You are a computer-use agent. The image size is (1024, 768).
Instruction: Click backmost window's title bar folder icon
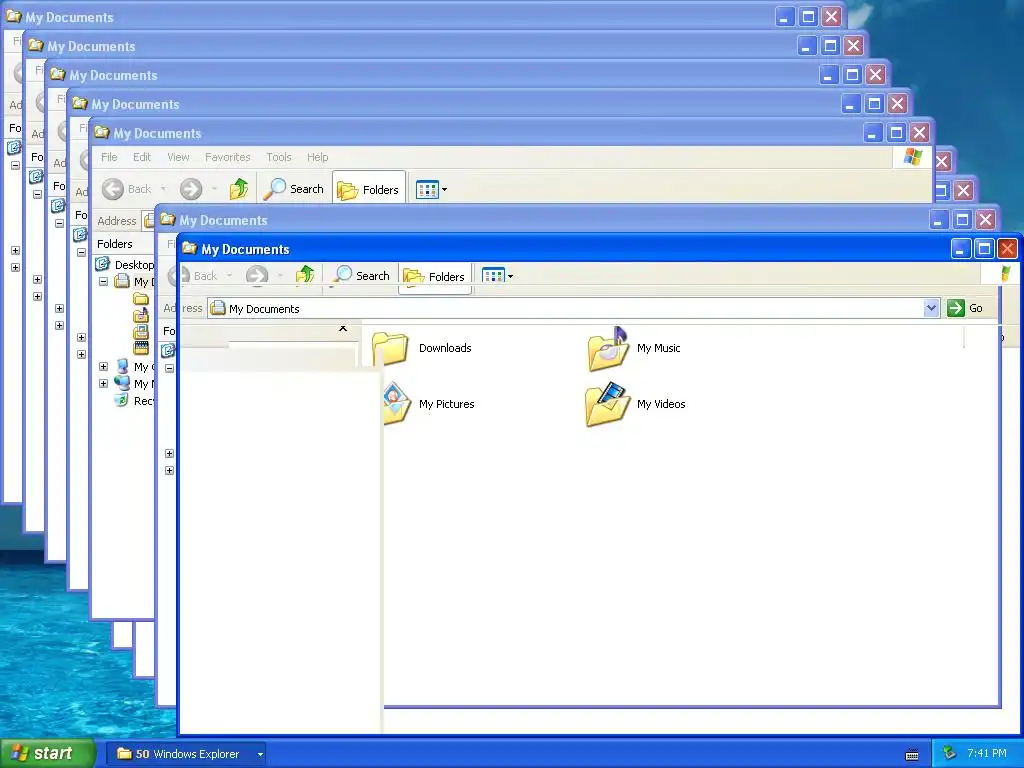click(13, 16)
